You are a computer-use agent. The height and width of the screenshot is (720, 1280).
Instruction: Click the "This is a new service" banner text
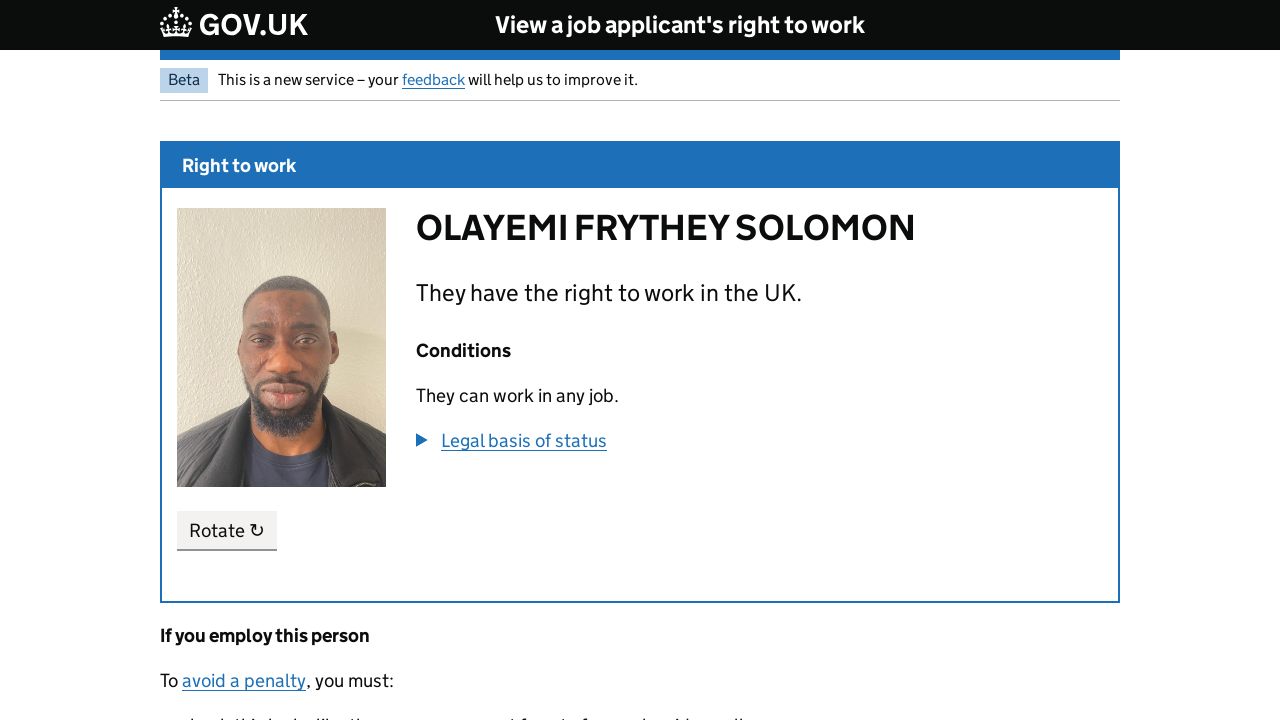point(308,80)
